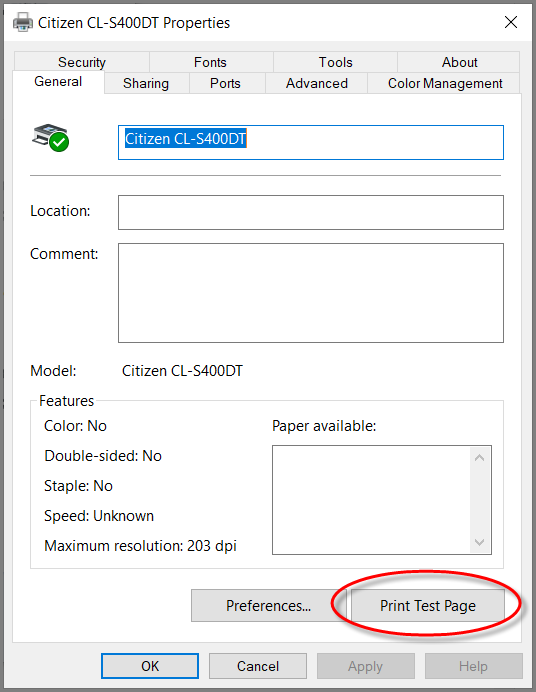Click 'Maximum resolution: 203 dpi' text

140,546
